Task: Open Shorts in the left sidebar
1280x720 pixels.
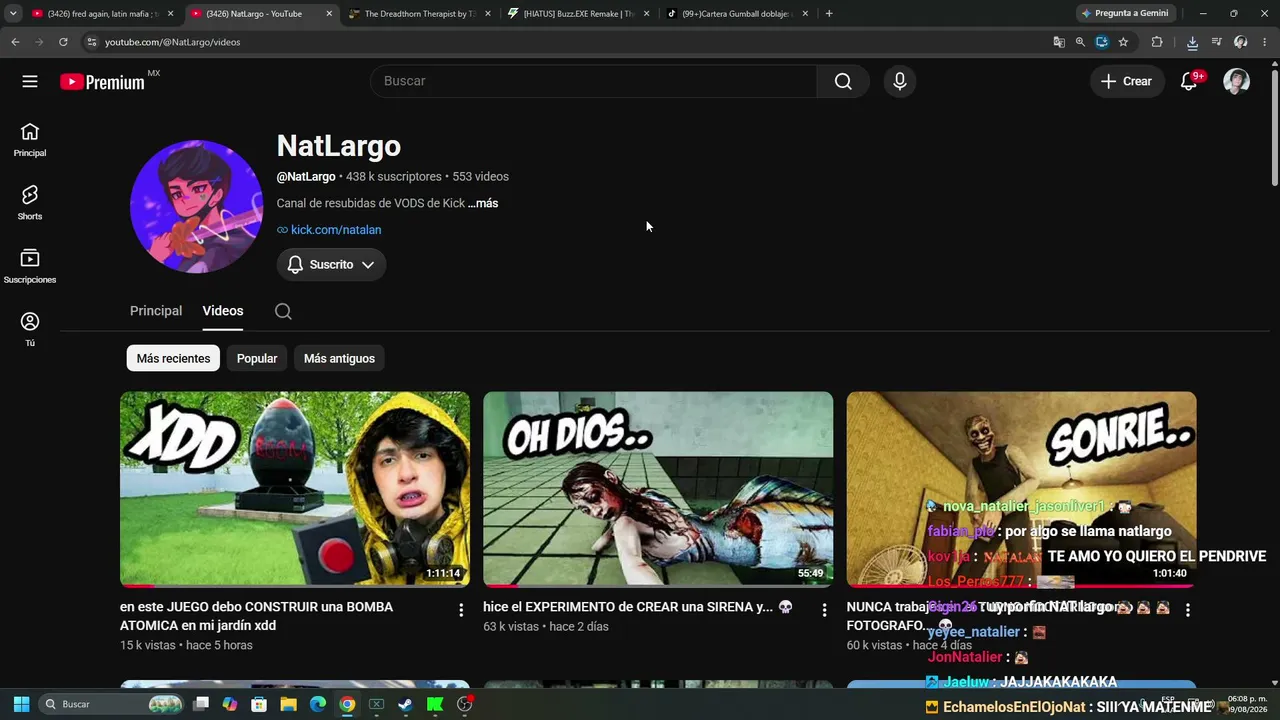Action: (x=30, y=202)
